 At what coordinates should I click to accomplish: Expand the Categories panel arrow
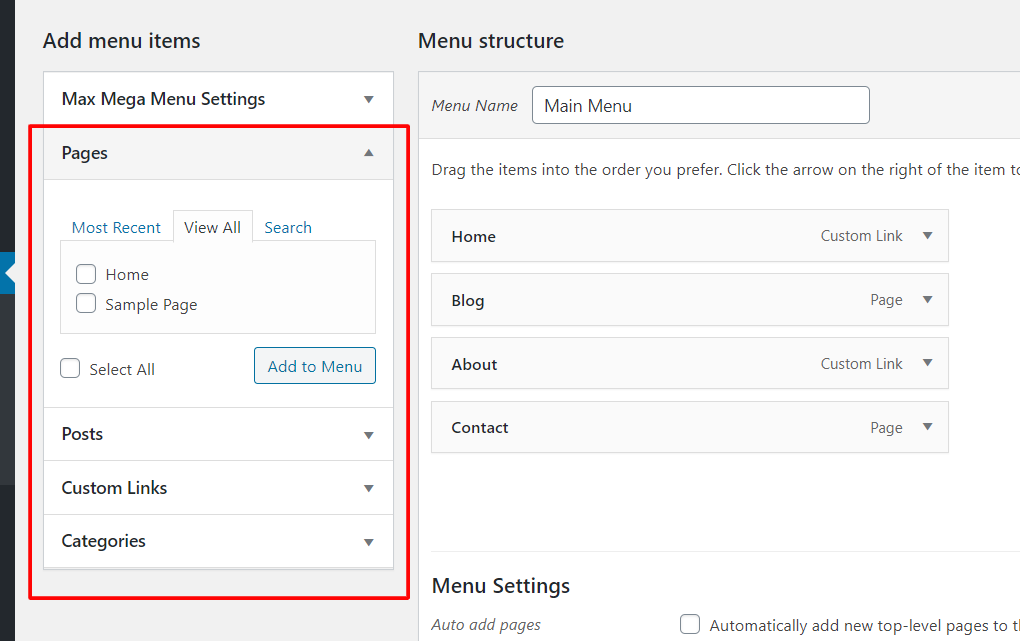[368, 542]
